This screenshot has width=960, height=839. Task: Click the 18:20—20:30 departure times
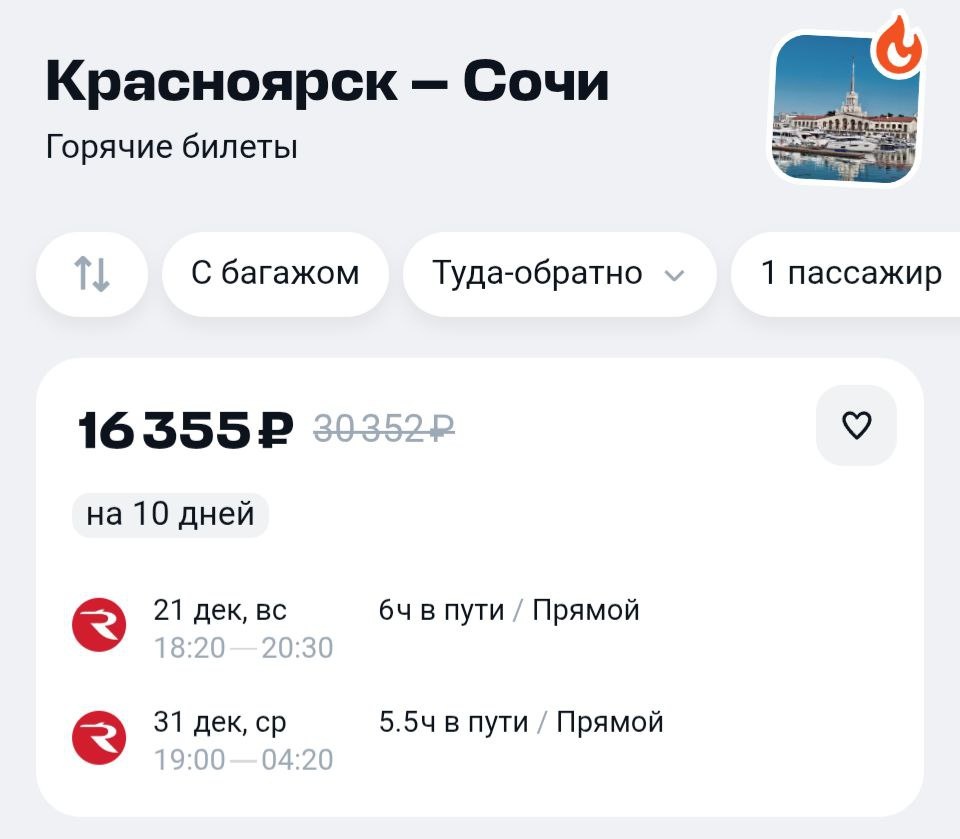(243, 648)
